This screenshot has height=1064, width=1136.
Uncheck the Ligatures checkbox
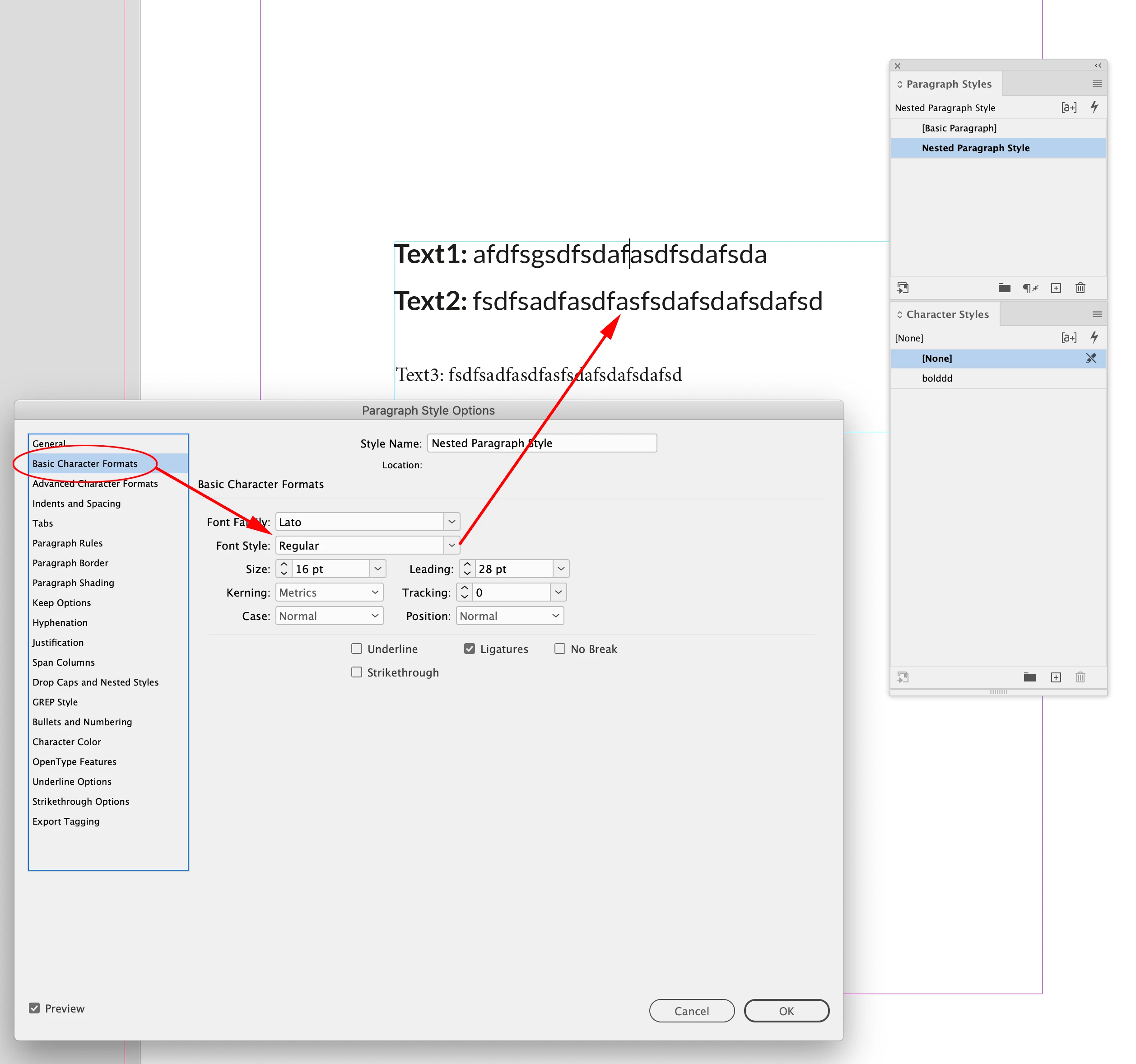pyautogui.click(x=470, y=649)
